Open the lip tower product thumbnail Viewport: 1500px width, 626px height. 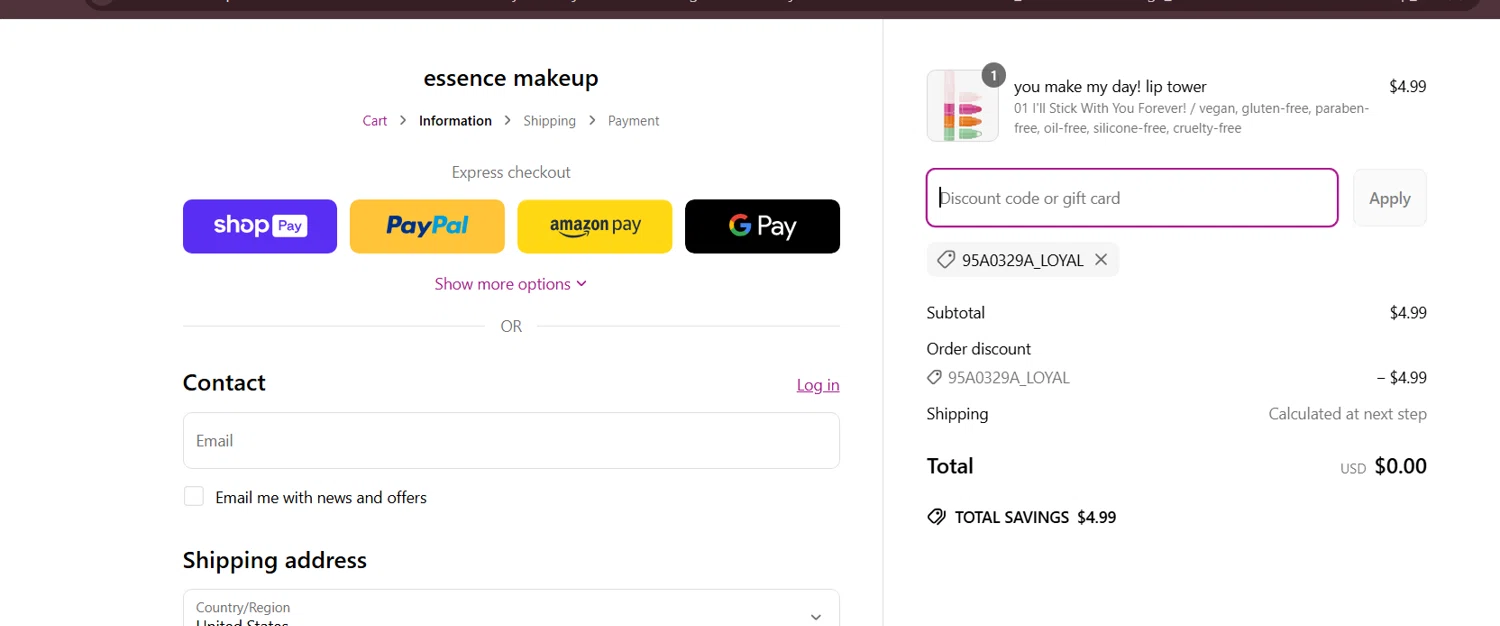click(962, 106)
